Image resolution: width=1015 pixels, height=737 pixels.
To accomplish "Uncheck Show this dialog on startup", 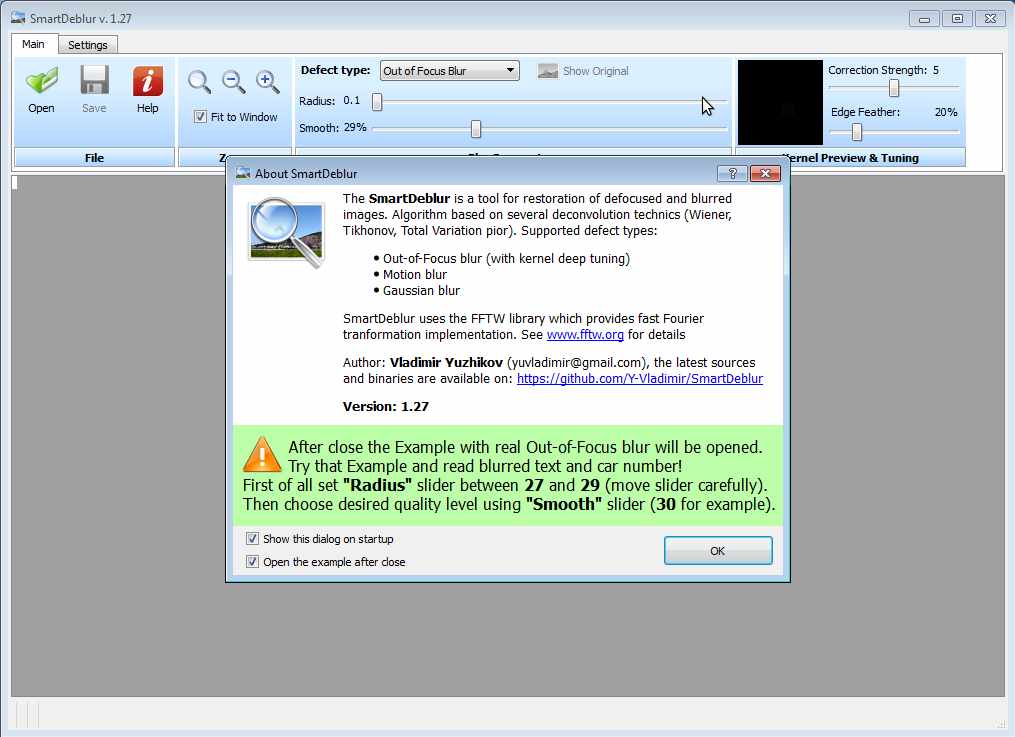I will point(252,539).
